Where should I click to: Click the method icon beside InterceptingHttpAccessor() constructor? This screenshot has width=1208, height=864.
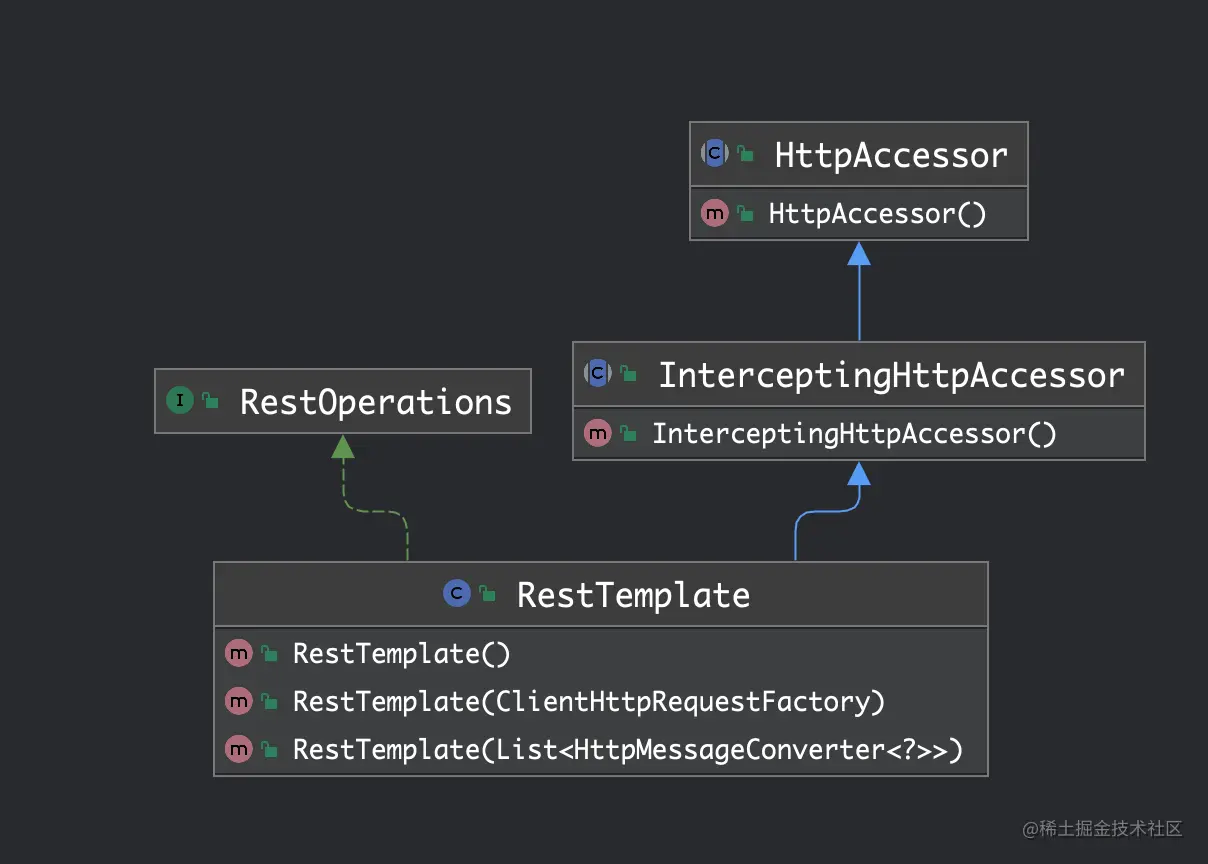click(x=598, y=434)
